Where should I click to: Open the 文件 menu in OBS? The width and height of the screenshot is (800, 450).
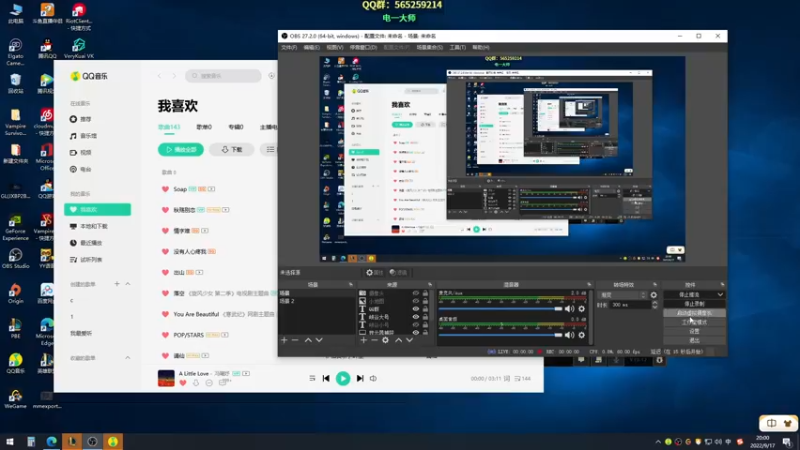[x=289, y=47]
